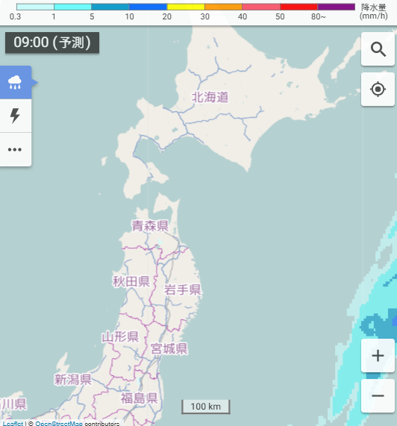The width and height of the screenshot is (397, 426).
Task: Click the 09:00 (予測) time label
Action: (x=52, y=43)
